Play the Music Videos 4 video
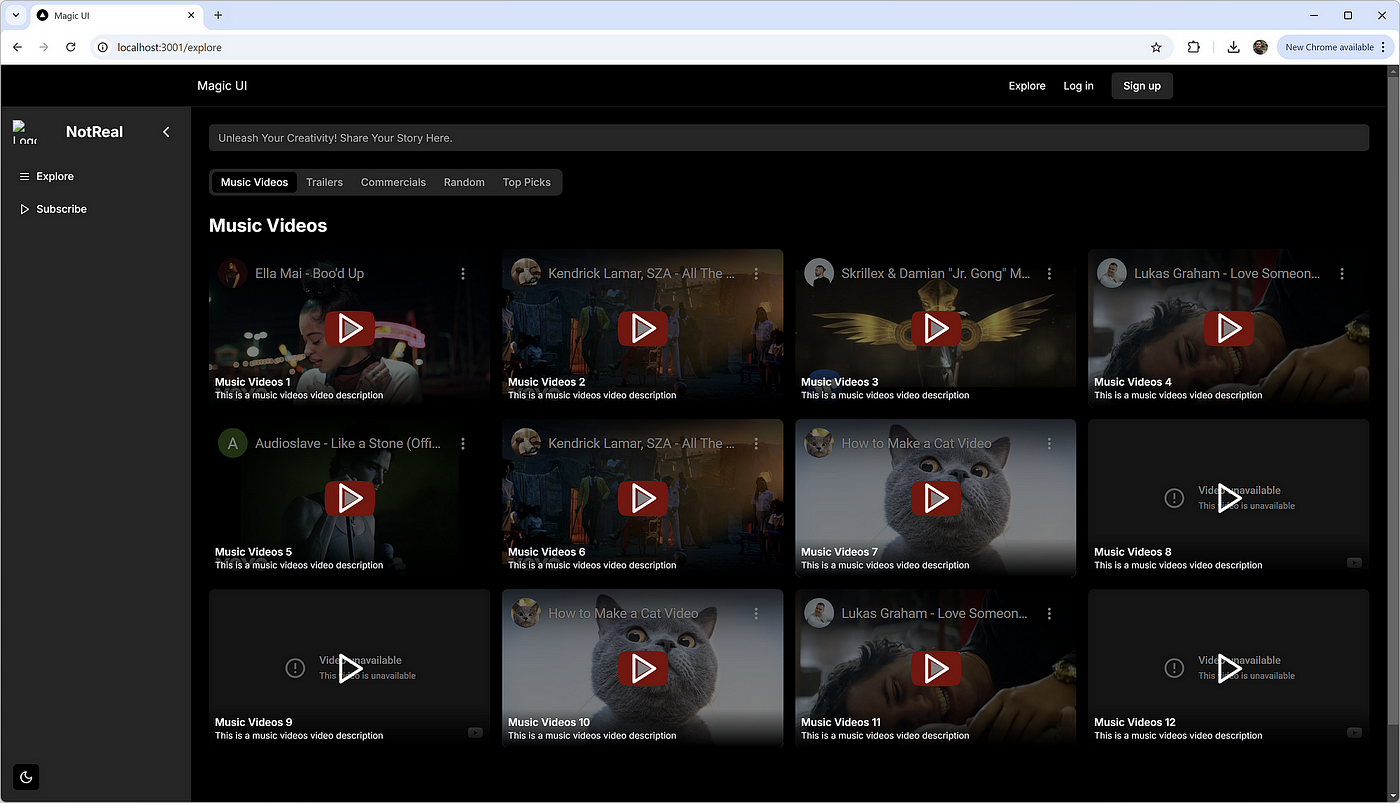1400x803 pixels. coord(1229,328)
